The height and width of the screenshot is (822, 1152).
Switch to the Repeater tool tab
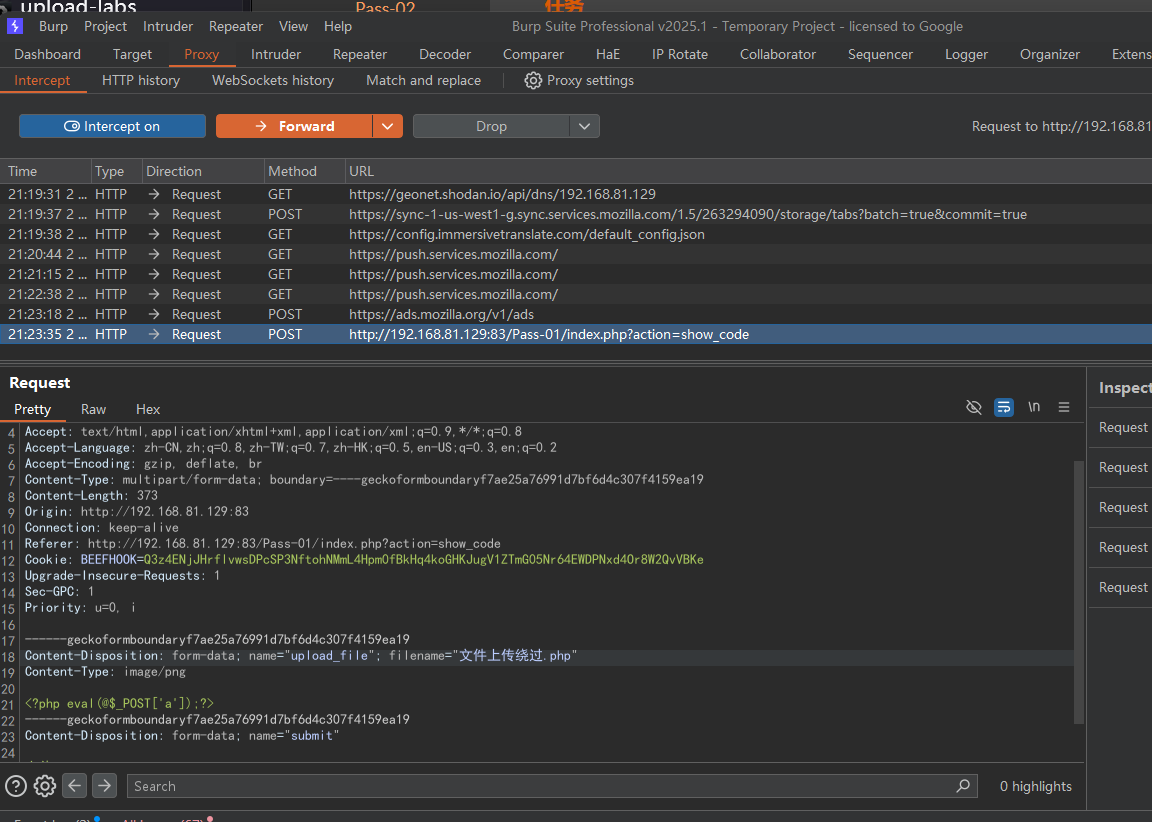coord(359,54)
